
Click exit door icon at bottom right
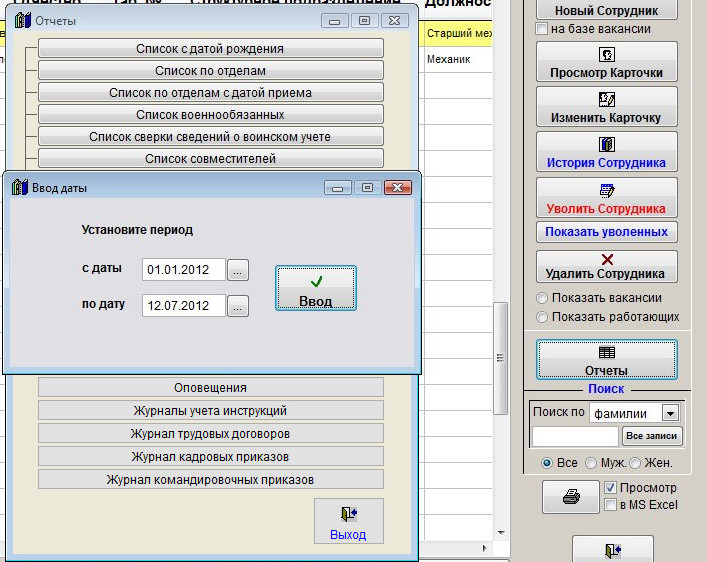point(613,550)
